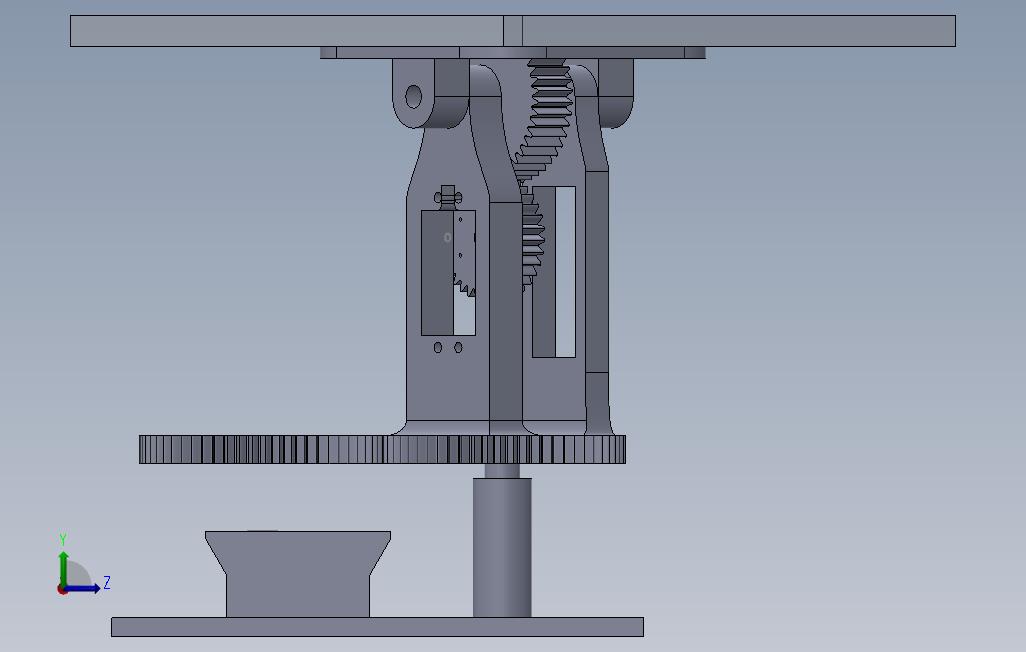
Task: Select the round pivot hole in the top bracket
Action: (414, 97)
